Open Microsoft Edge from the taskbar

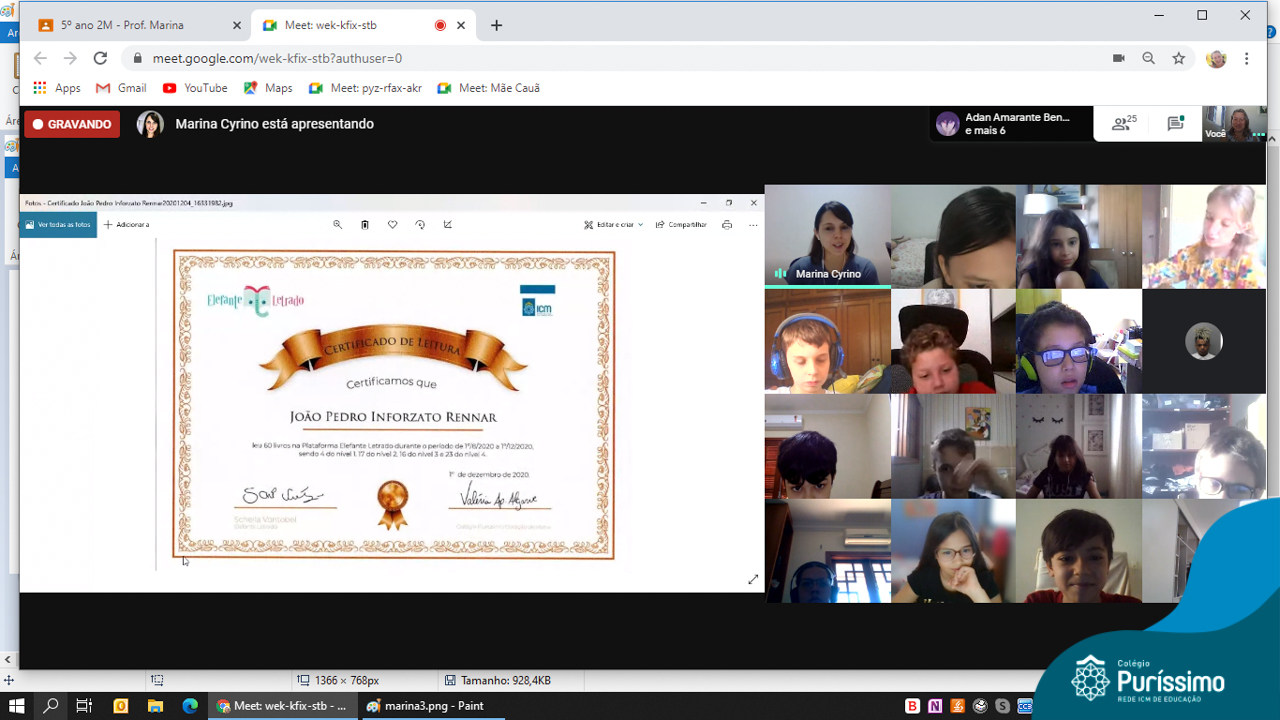tap(190, 706)
